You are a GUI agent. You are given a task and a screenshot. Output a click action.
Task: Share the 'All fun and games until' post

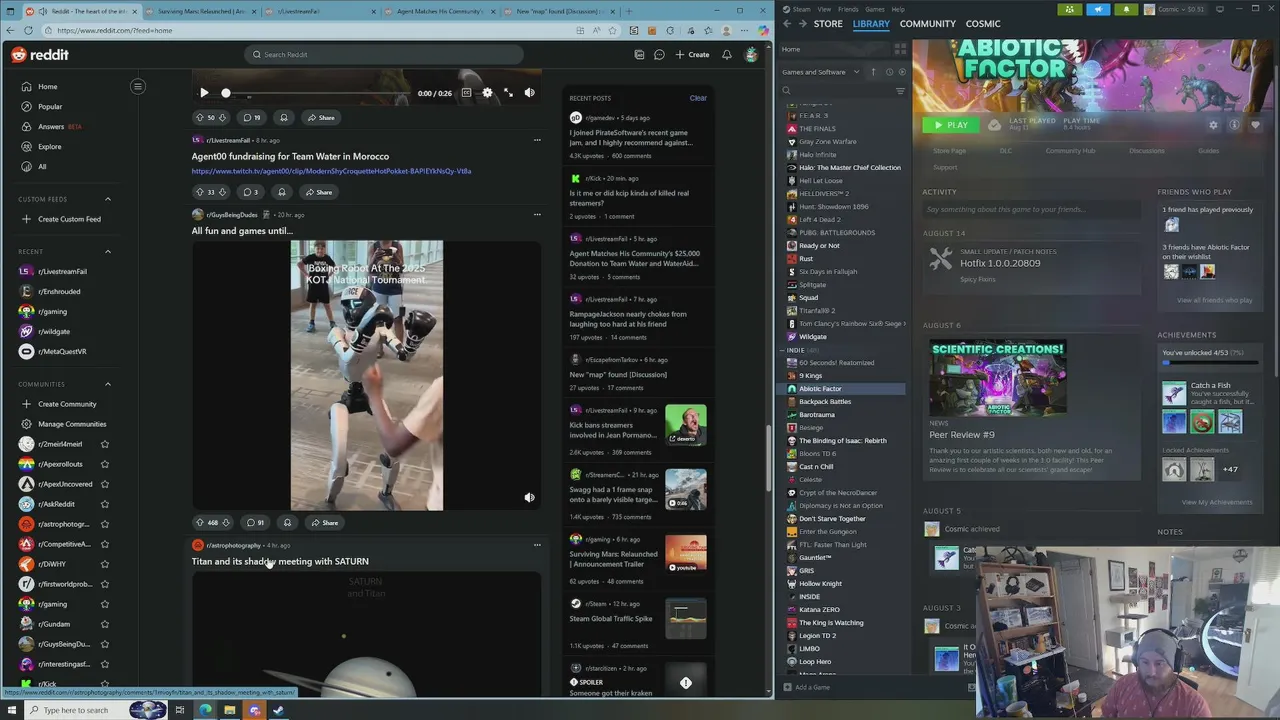324,522
